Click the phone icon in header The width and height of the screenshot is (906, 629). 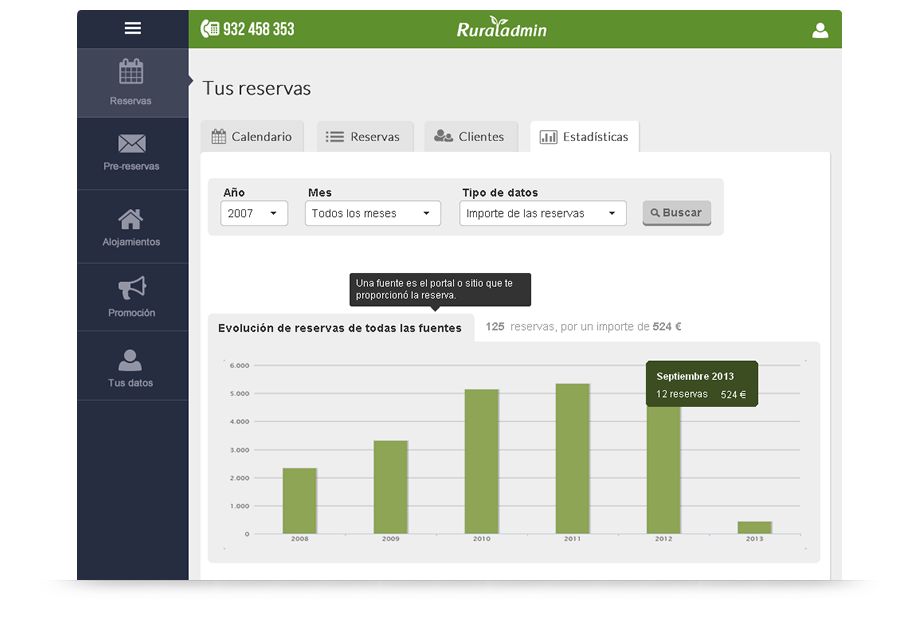point(209,29)
